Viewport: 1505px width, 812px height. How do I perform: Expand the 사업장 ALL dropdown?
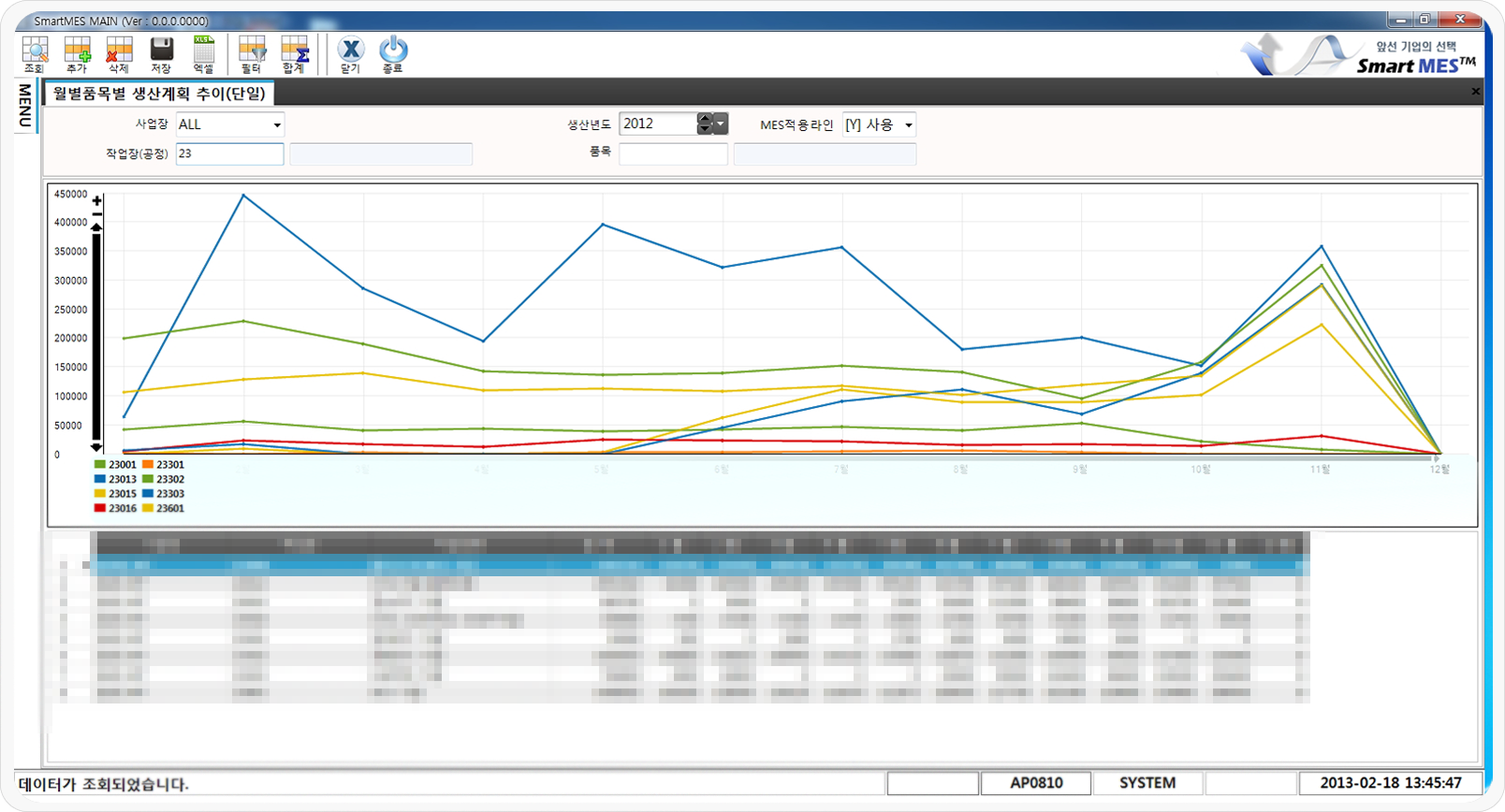point(277,125)
